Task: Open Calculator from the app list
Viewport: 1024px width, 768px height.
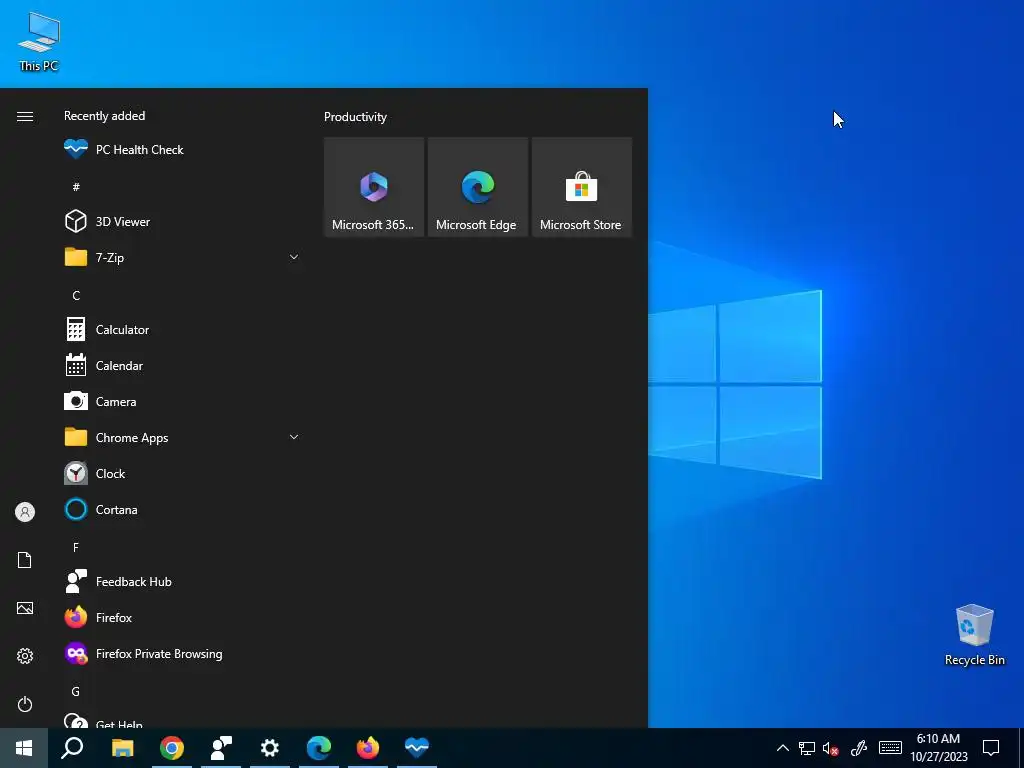Action: tap(181, 330)
